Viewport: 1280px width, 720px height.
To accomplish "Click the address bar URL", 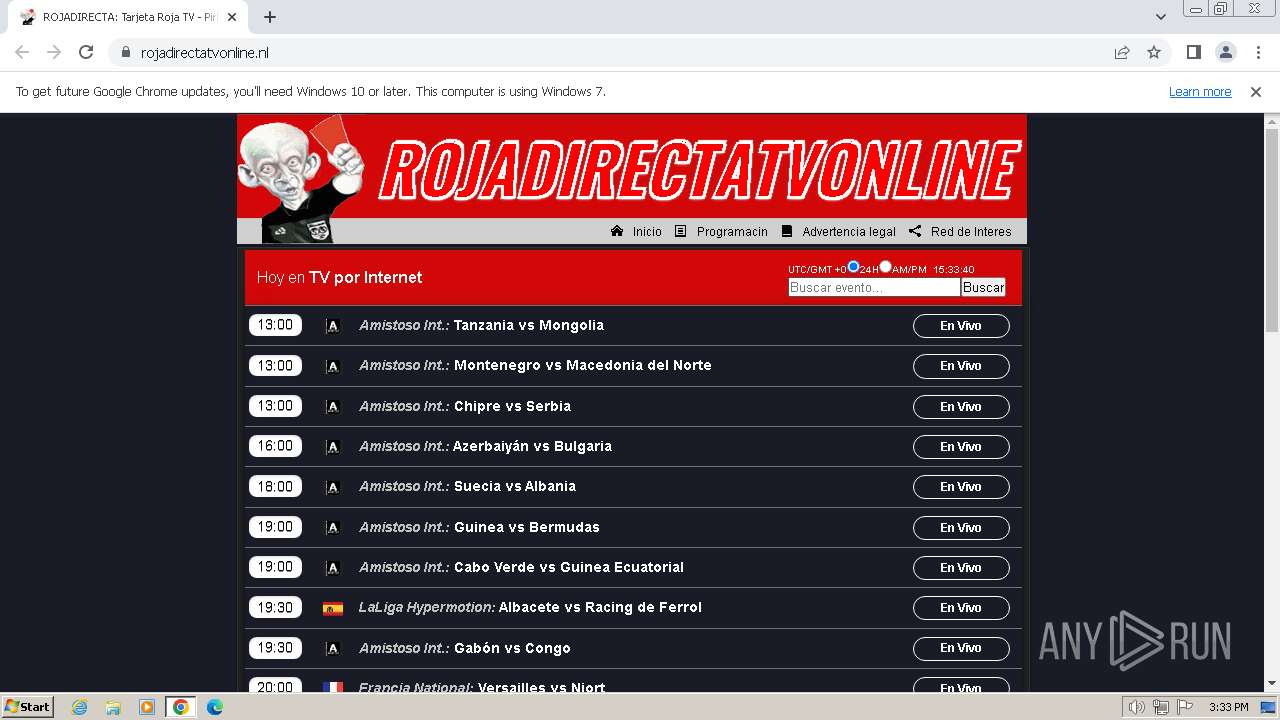I will pyautogui.click(x=205, y=52).
